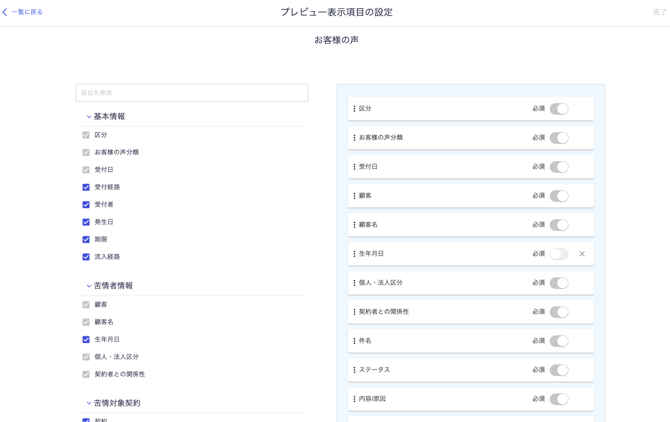The height and width of the screenshot is (422, 670).
Task: Uncheck the 期限 checkbox
Action: click(86, 240)
